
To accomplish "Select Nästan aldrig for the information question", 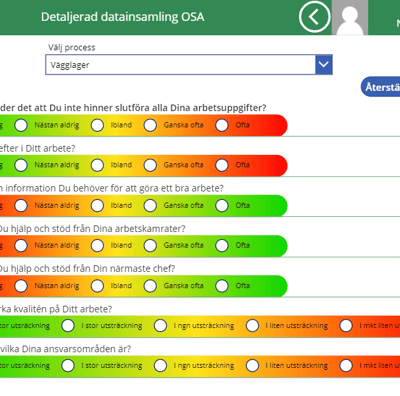I will coord(21,205).
